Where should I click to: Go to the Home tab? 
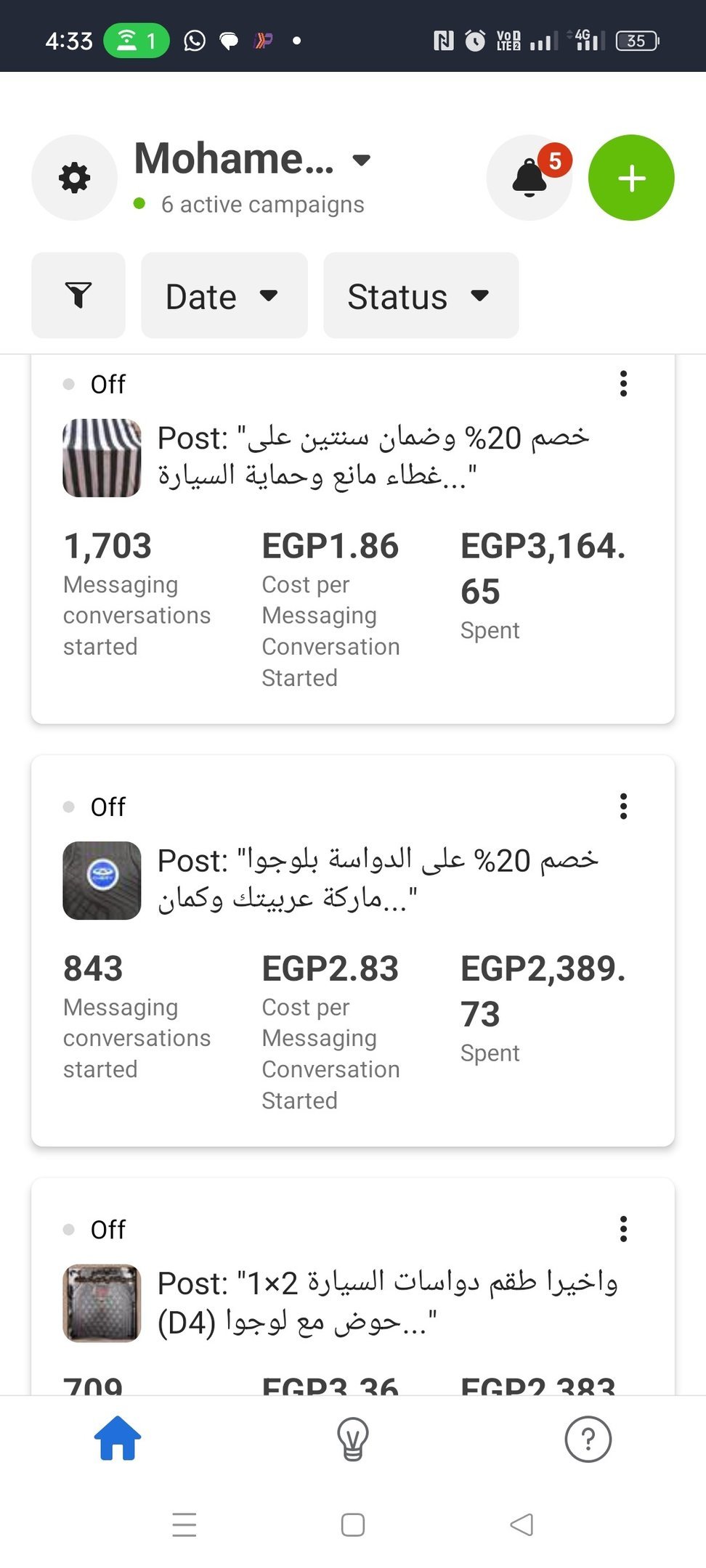(x=118, y=1438)
